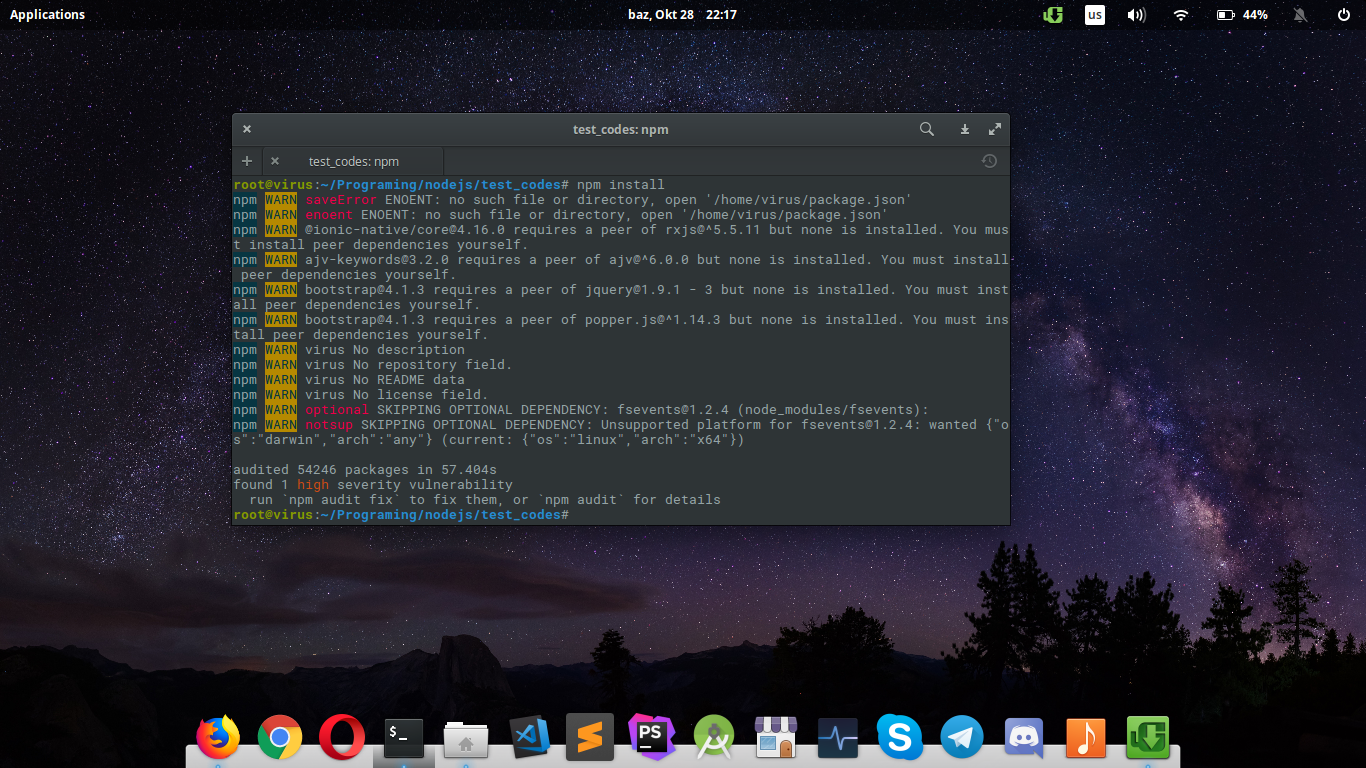The height and width of the screenshot is (768, 1366).
Task: Click '@ionic-native/core@4.16.0' in the output
Action: [405, 230]
